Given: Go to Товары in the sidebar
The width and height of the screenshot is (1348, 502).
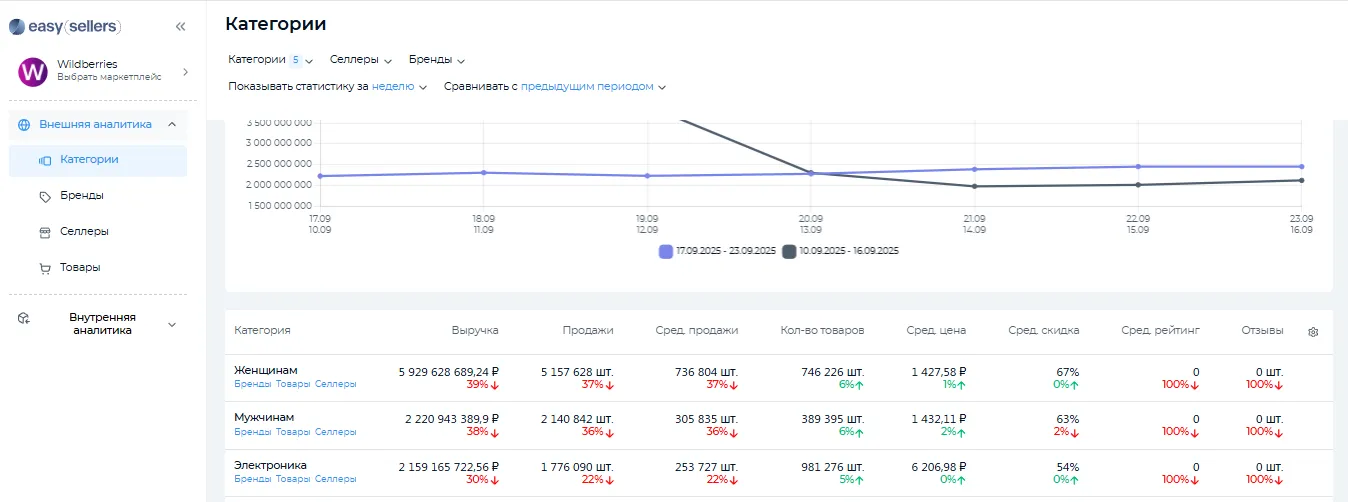Looking at the screenshot, I should tap(80, 268).
